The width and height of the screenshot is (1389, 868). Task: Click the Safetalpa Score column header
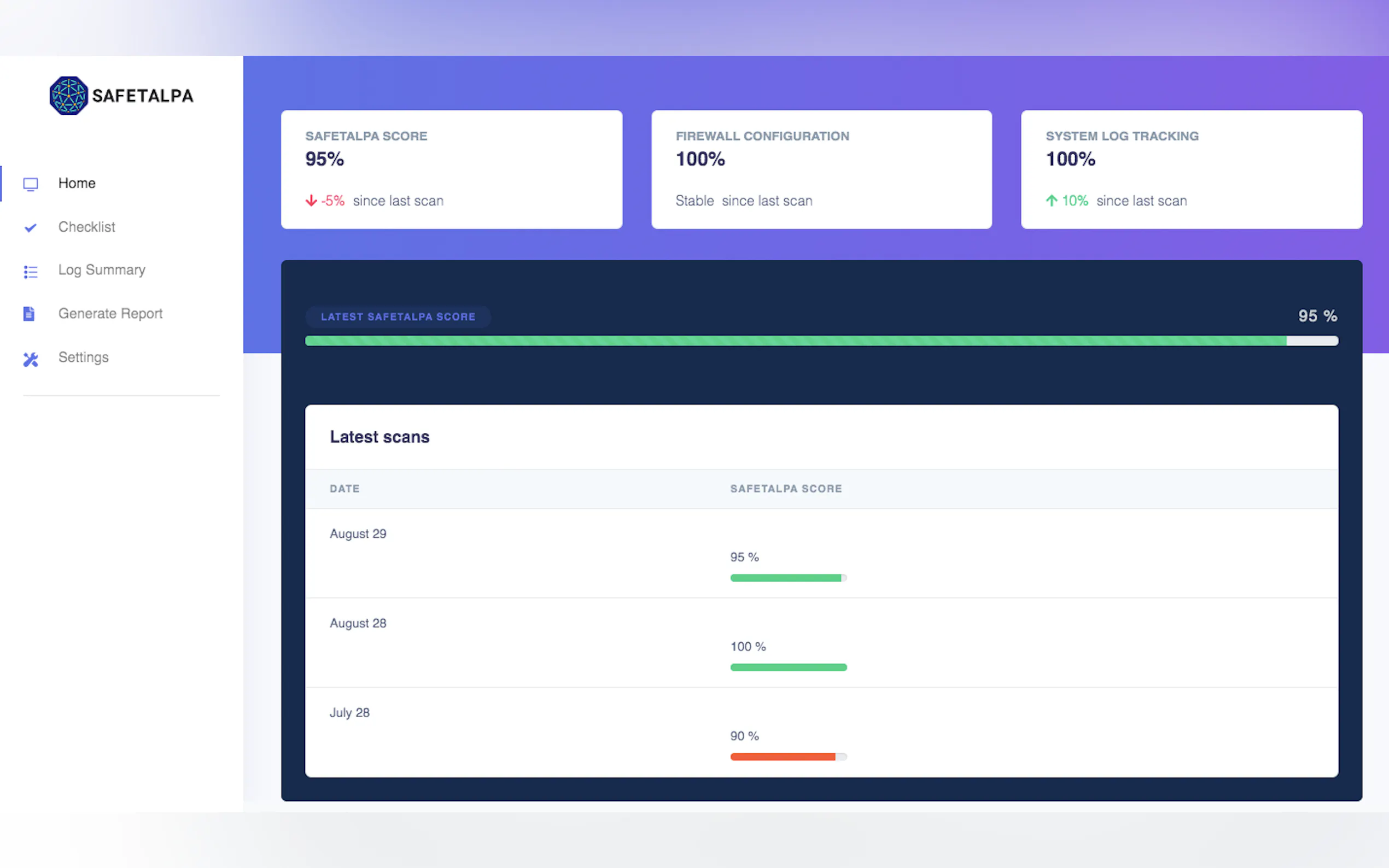click(x=785, y=489)
